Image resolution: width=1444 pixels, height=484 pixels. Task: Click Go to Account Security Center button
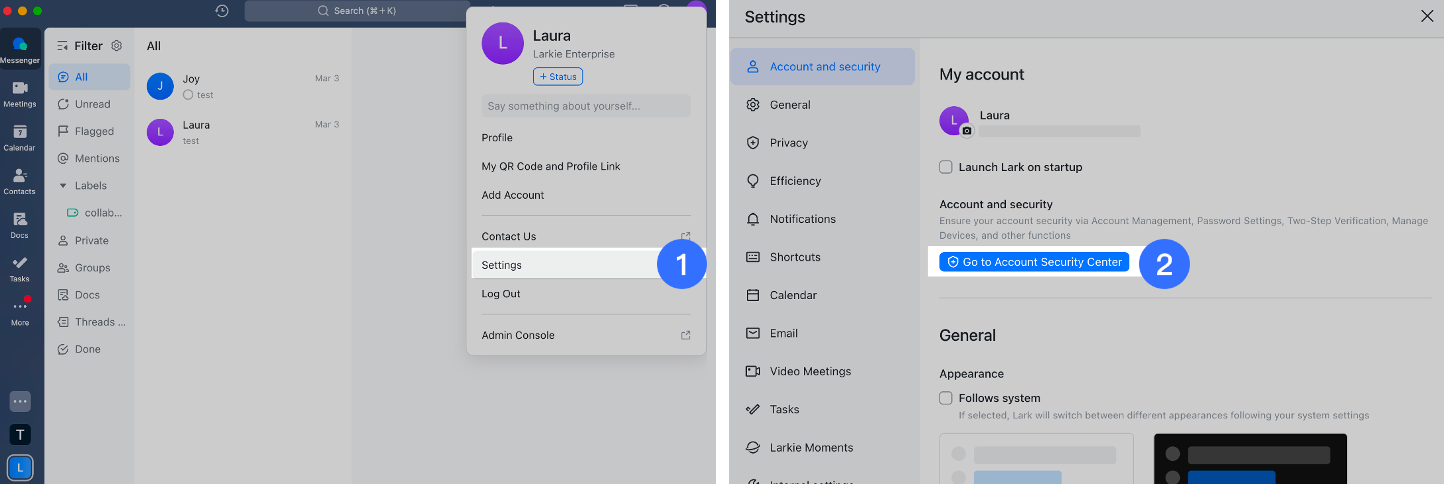coord(1034,262)
